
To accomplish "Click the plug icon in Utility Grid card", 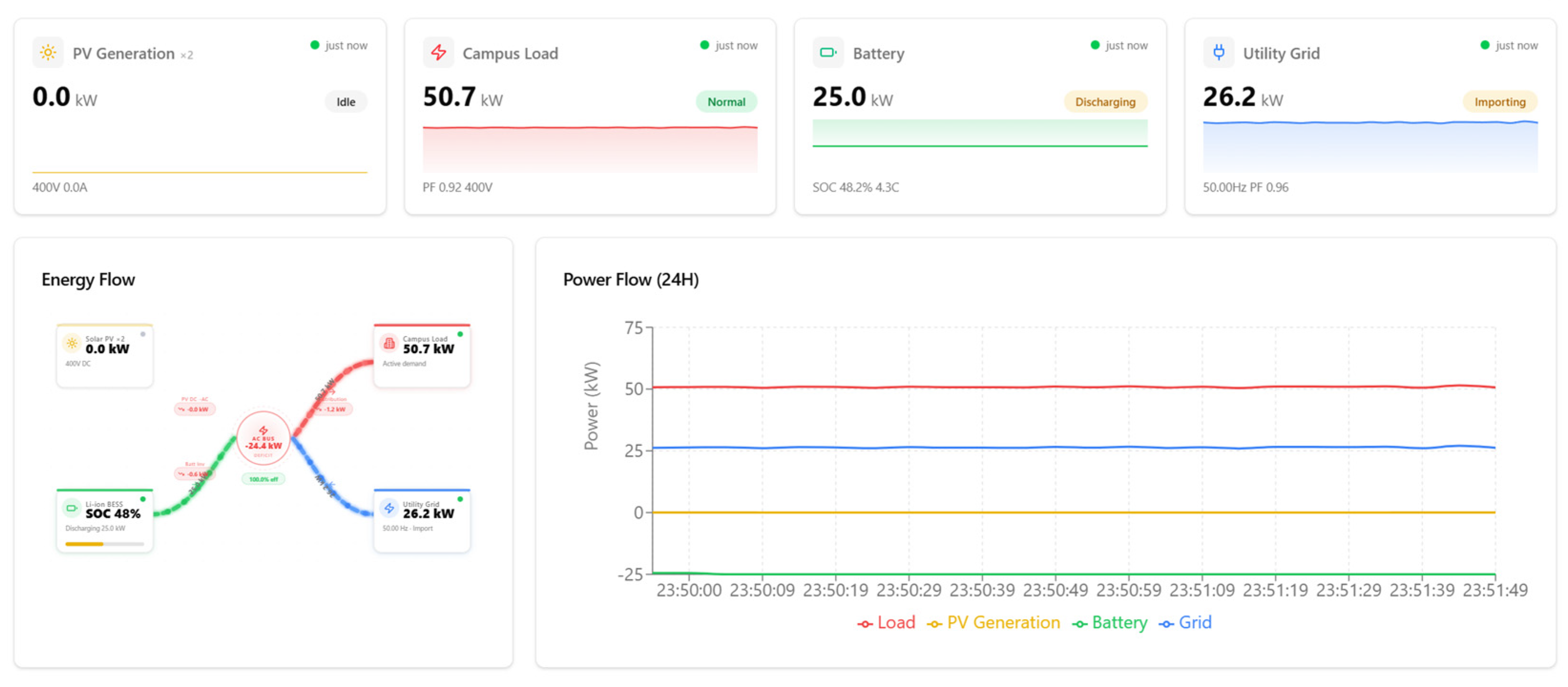I will [1219, 52].
